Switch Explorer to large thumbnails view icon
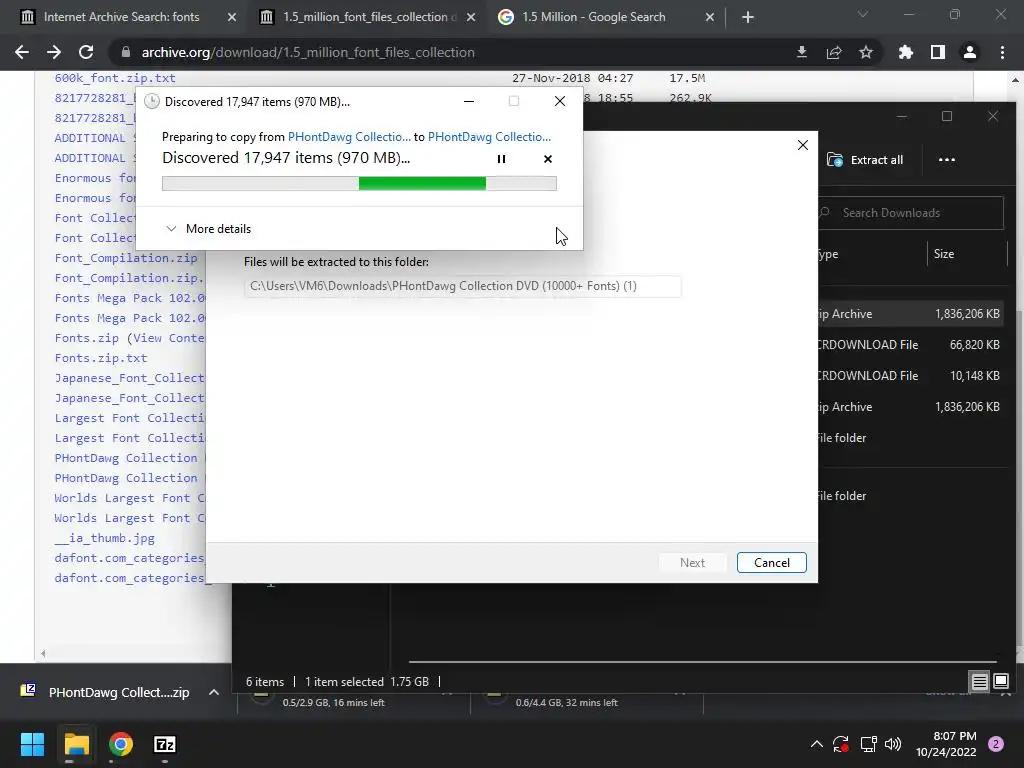This screenshot has width=1024, height=768. (x=1000, y=682)
